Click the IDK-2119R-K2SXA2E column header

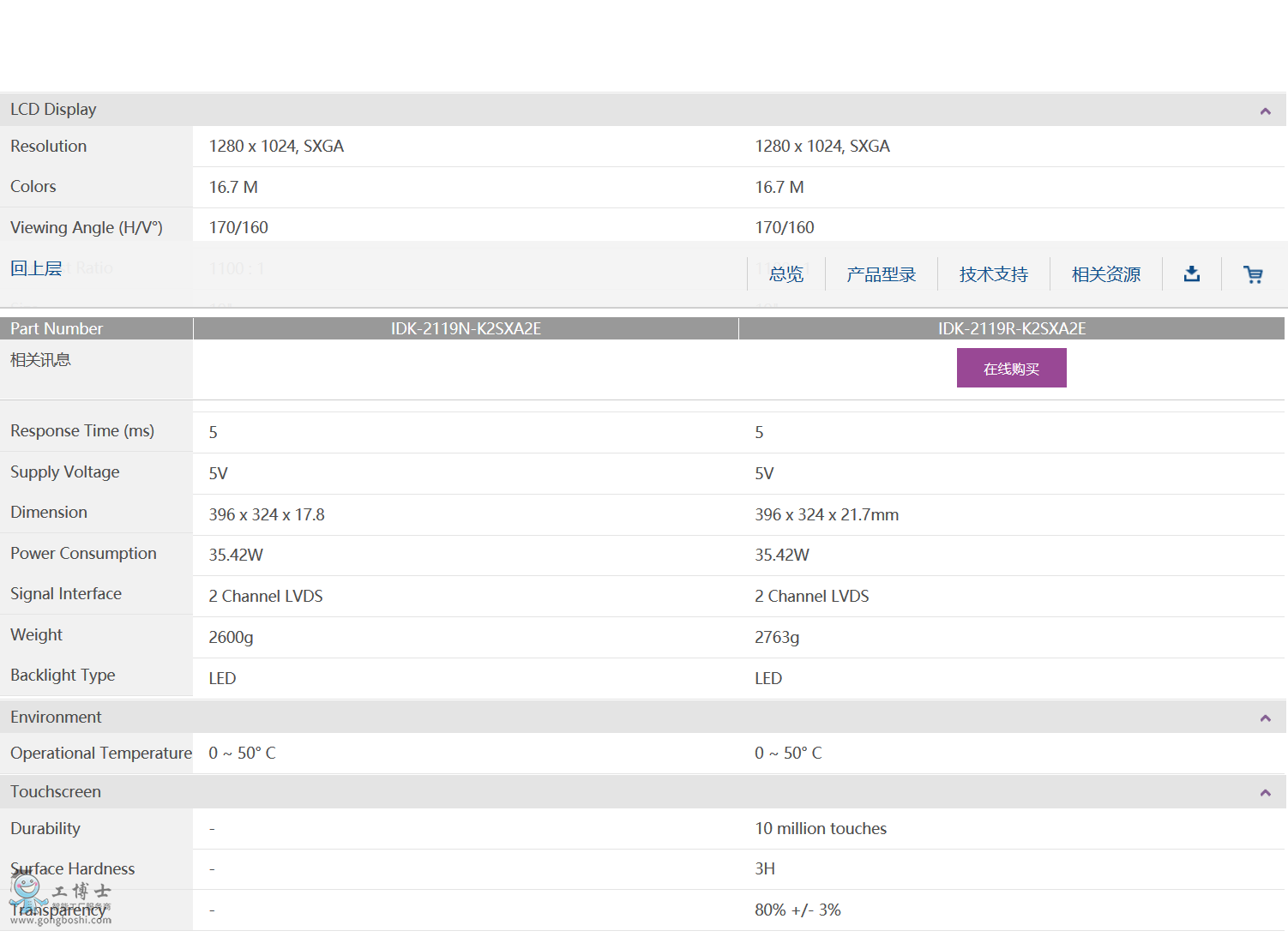[x=1011, y=328]
